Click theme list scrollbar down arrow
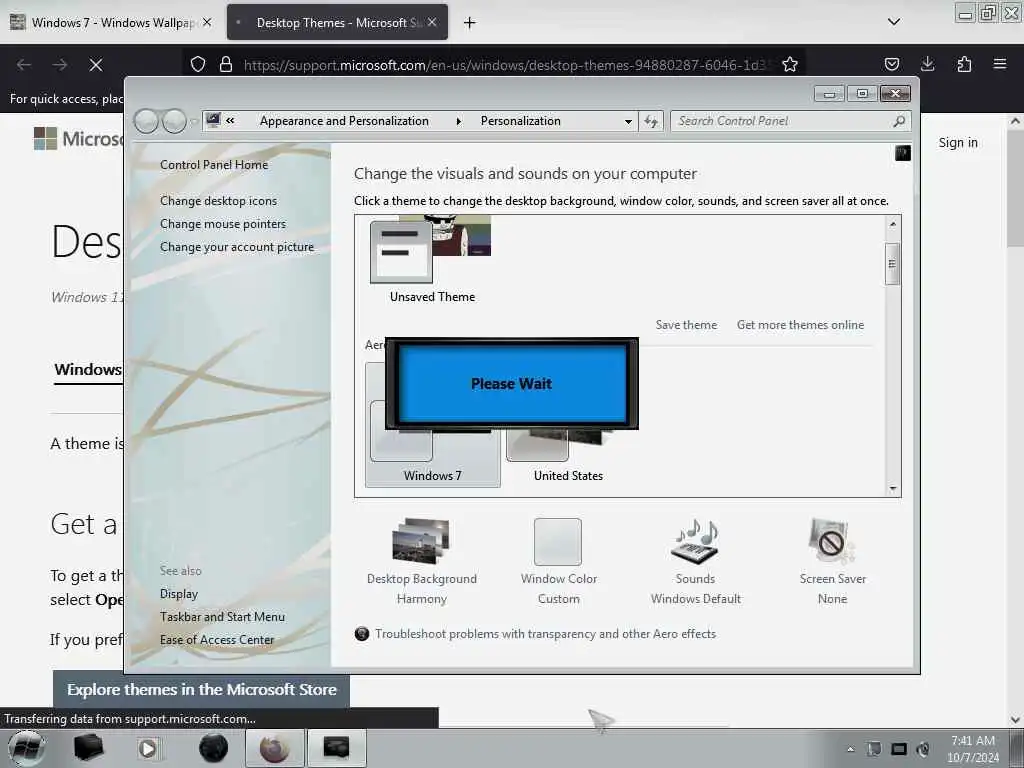This screenshot has width=1024, height=768. 893,489
